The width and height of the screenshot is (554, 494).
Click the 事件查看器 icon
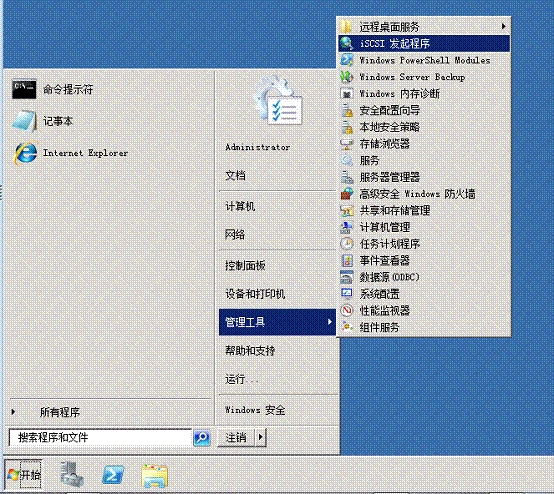click(x=347, y=261)
